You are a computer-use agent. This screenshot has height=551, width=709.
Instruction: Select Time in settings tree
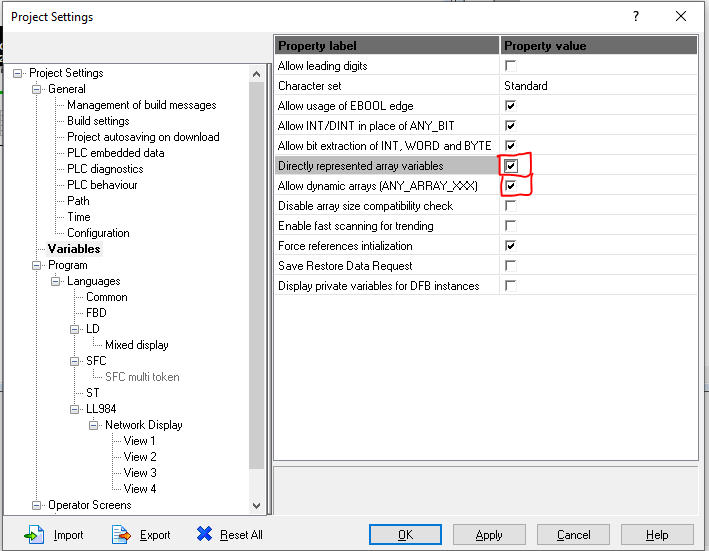(x=79, y=217)
